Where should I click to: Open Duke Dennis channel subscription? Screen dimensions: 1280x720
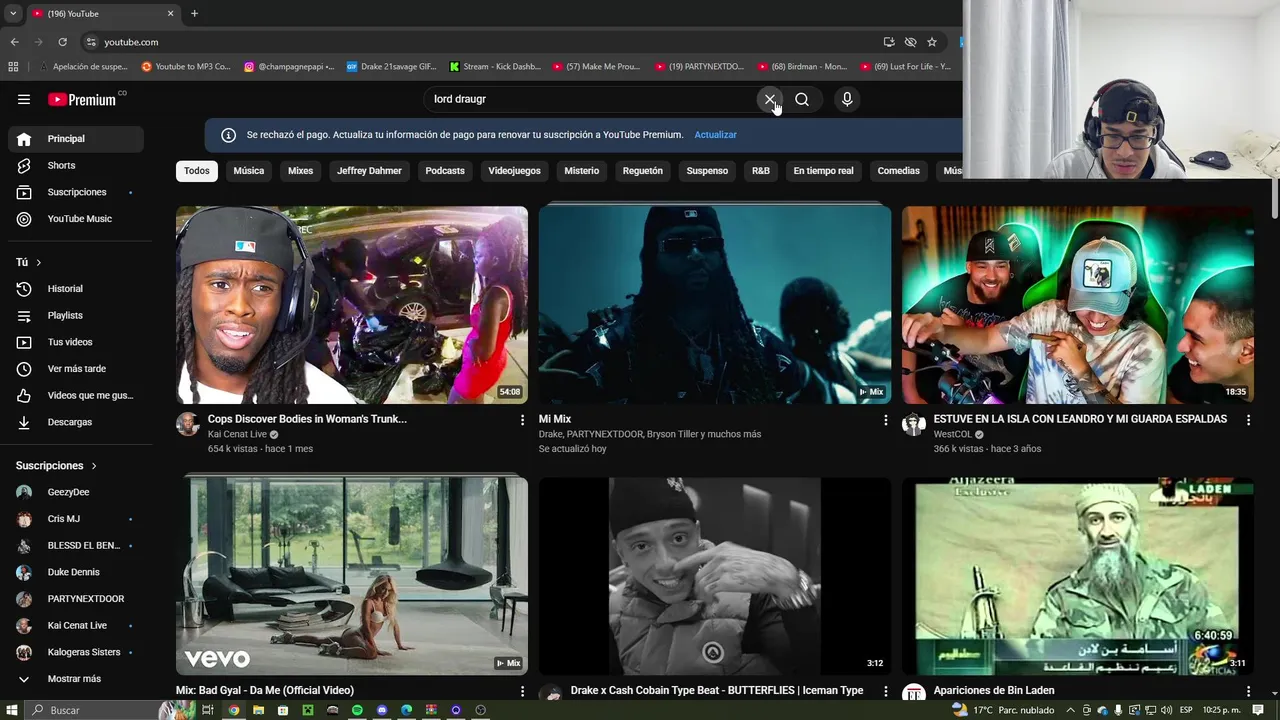point(76,572)
